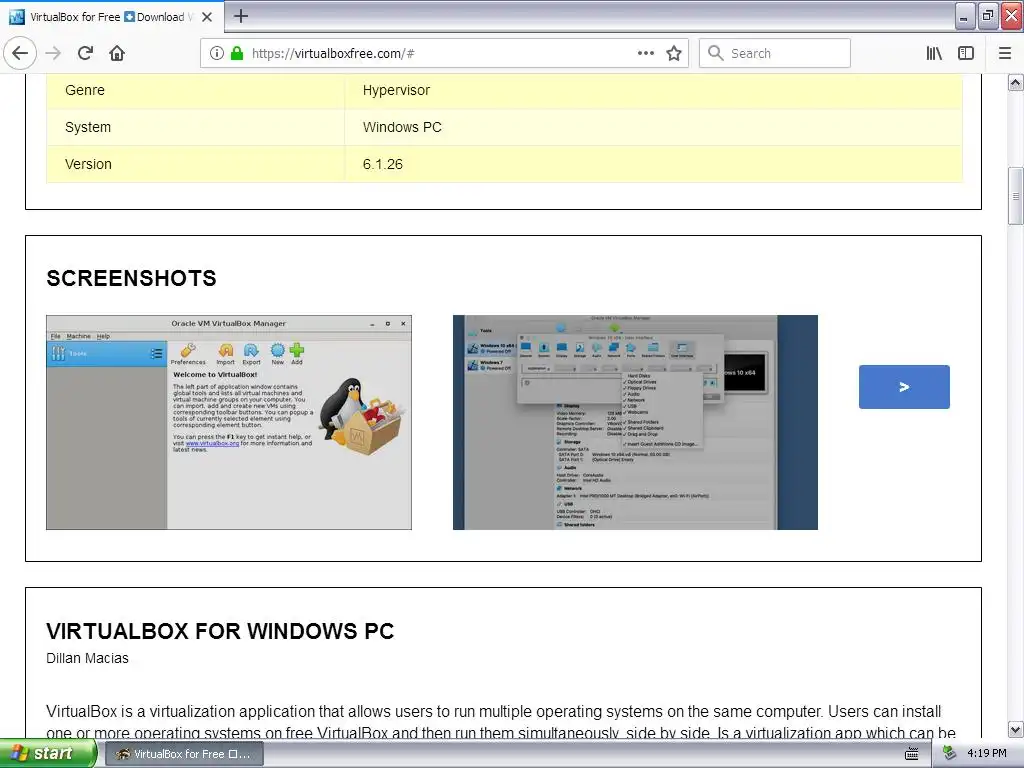The image size is (1024, 768).
Task: Click the vertical scrollbar thumb
Action: [1015, 196]
